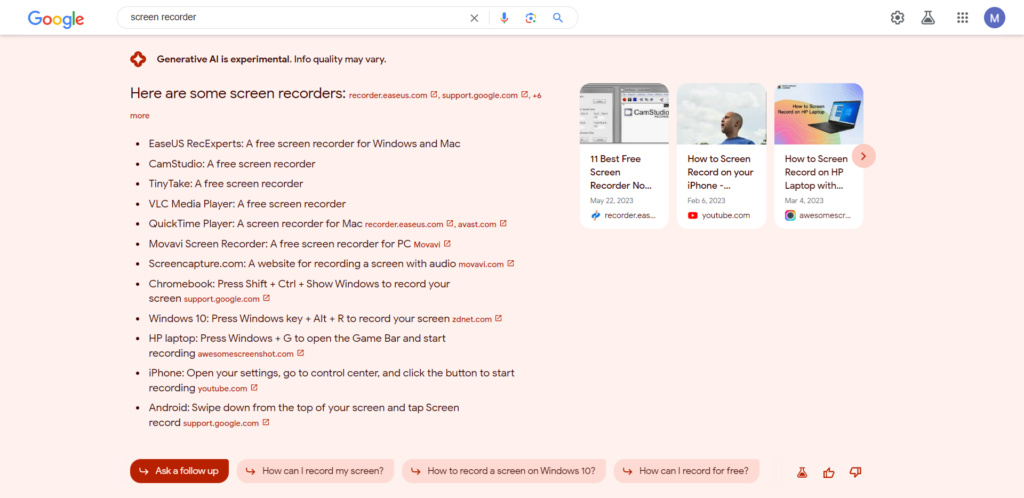
Task: Click the Generative AI sparkle icon
Action: click(x=138, y=59)
